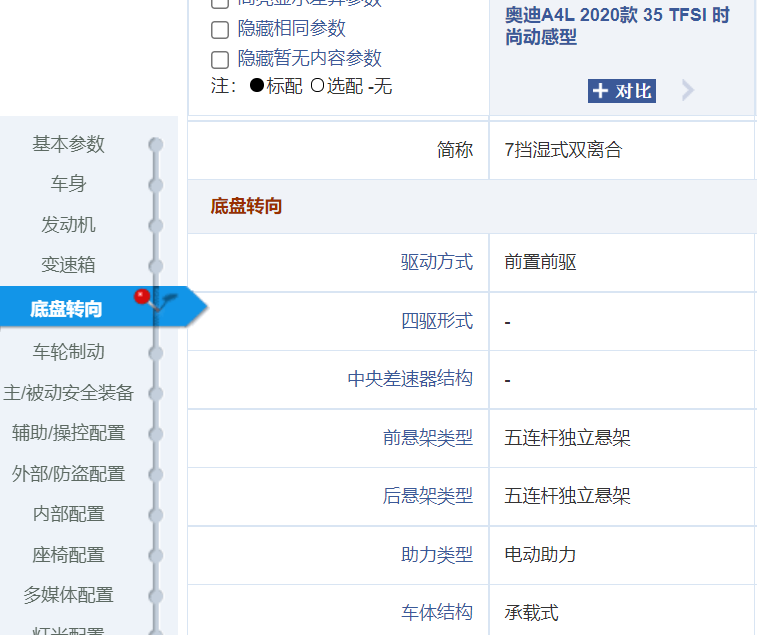Image resolution: width=757 pixels, height=635 pixels.
Task: Jump to 变速箱 section
Action: point(68,265)
